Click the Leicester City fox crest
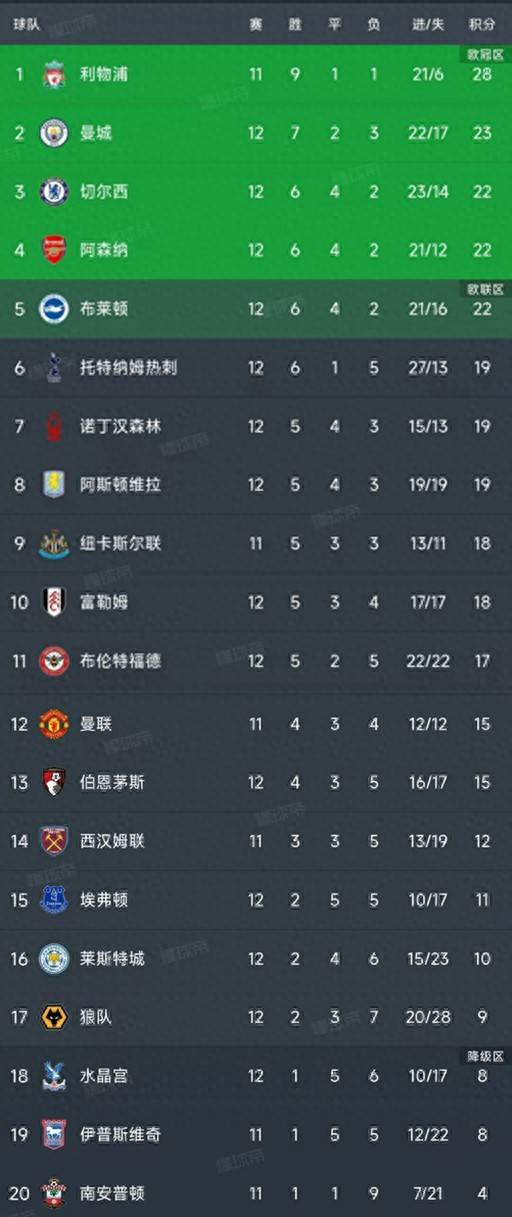This screenshot has height=1217, width=512. [54, 959]
